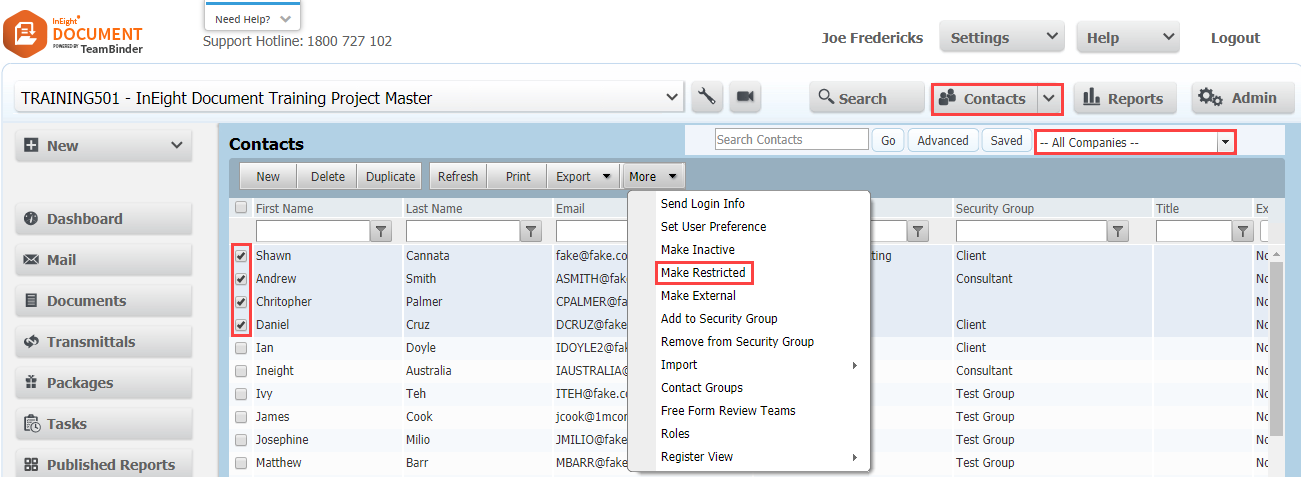This screenshot has width=1301, height=477.
Task: Select Add to Security Group option
Action: pyautogui.click(x=718, y=319)
